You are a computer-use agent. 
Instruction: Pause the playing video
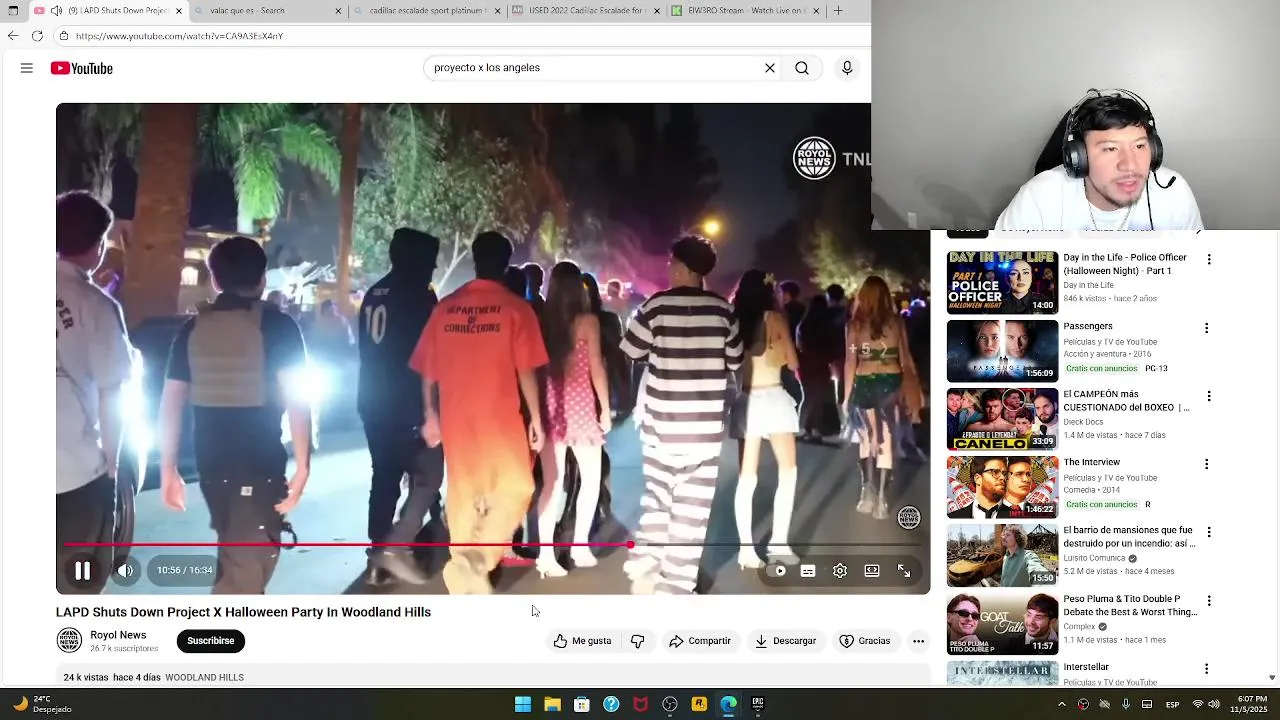(83, 570)
